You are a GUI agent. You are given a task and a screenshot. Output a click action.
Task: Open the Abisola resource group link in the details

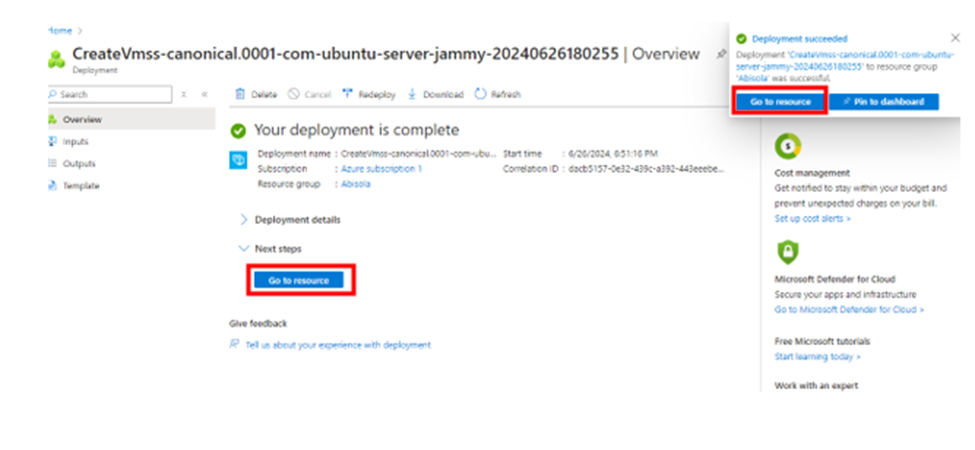[x=356, y=184]
